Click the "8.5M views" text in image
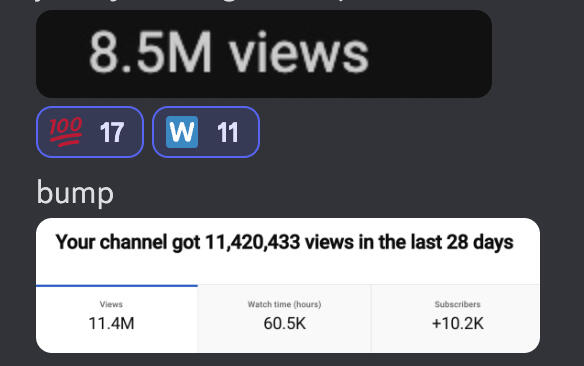 pyautogui.click(x=229, y=52)
